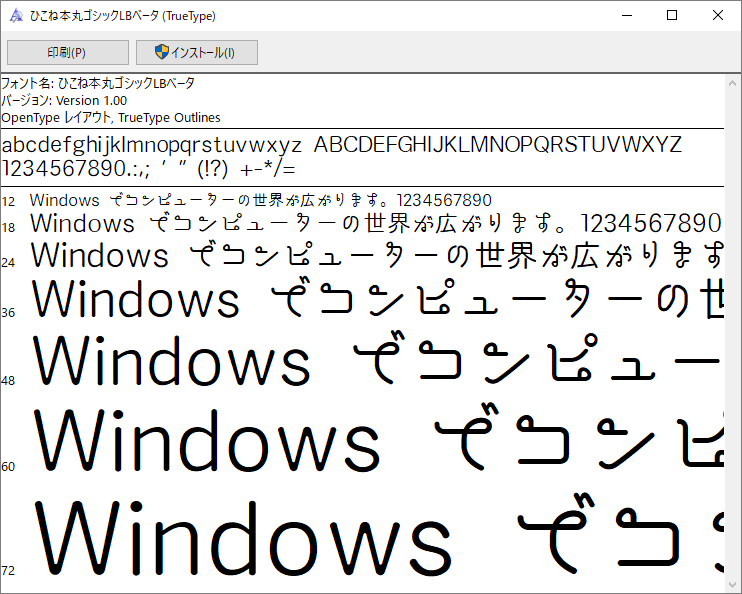Click the lowercase abcdefghijklm alphabet sample
The height and width of the screenshot is (594, 742).
tap(151, 144)
